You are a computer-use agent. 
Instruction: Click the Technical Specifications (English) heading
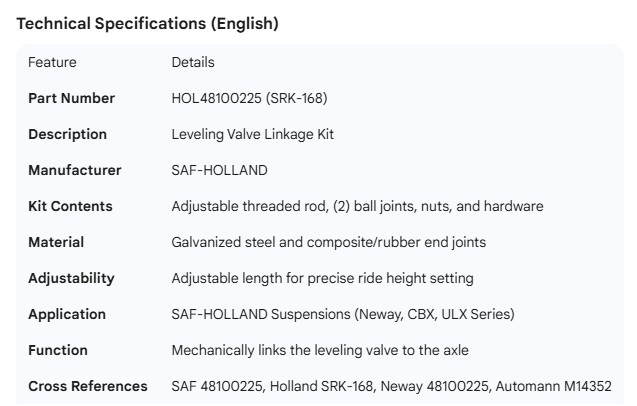(148, 24)
